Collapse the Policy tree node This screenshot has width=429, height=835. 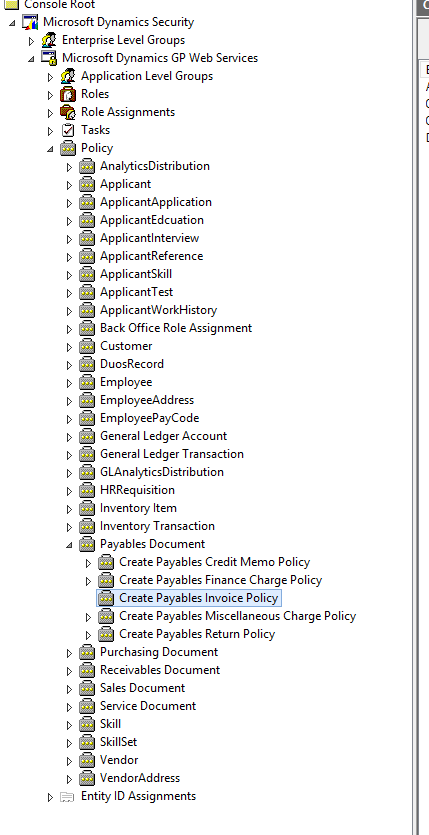click(x=50, y=149)
